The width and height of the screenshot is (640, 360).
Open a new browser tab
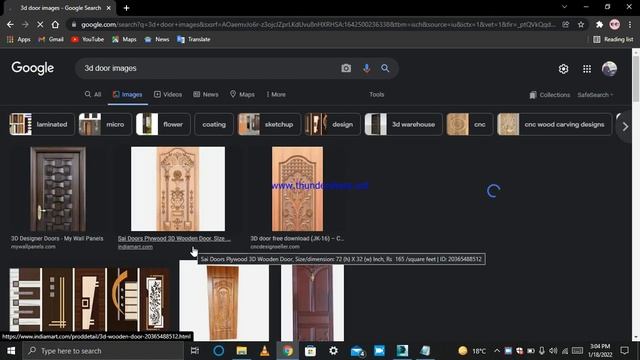coord(126,8)
